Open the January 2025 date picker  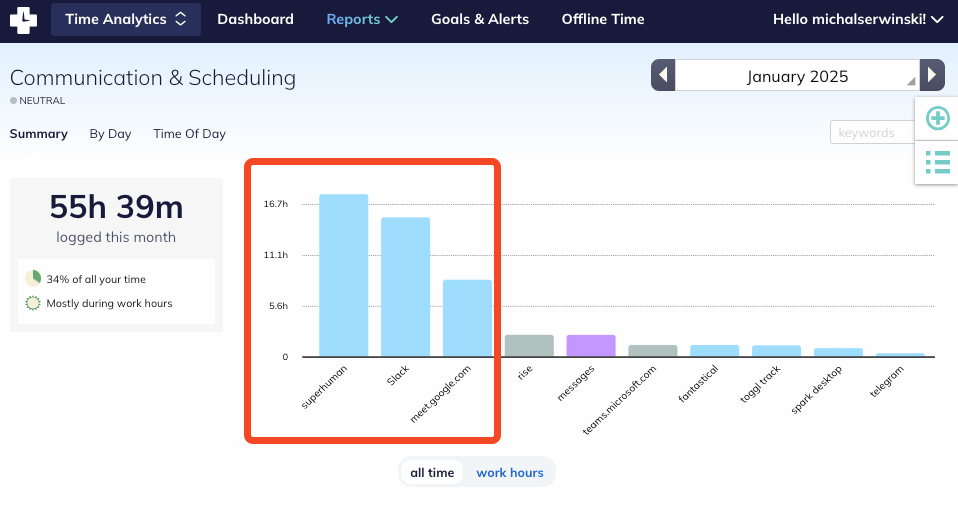797,76
